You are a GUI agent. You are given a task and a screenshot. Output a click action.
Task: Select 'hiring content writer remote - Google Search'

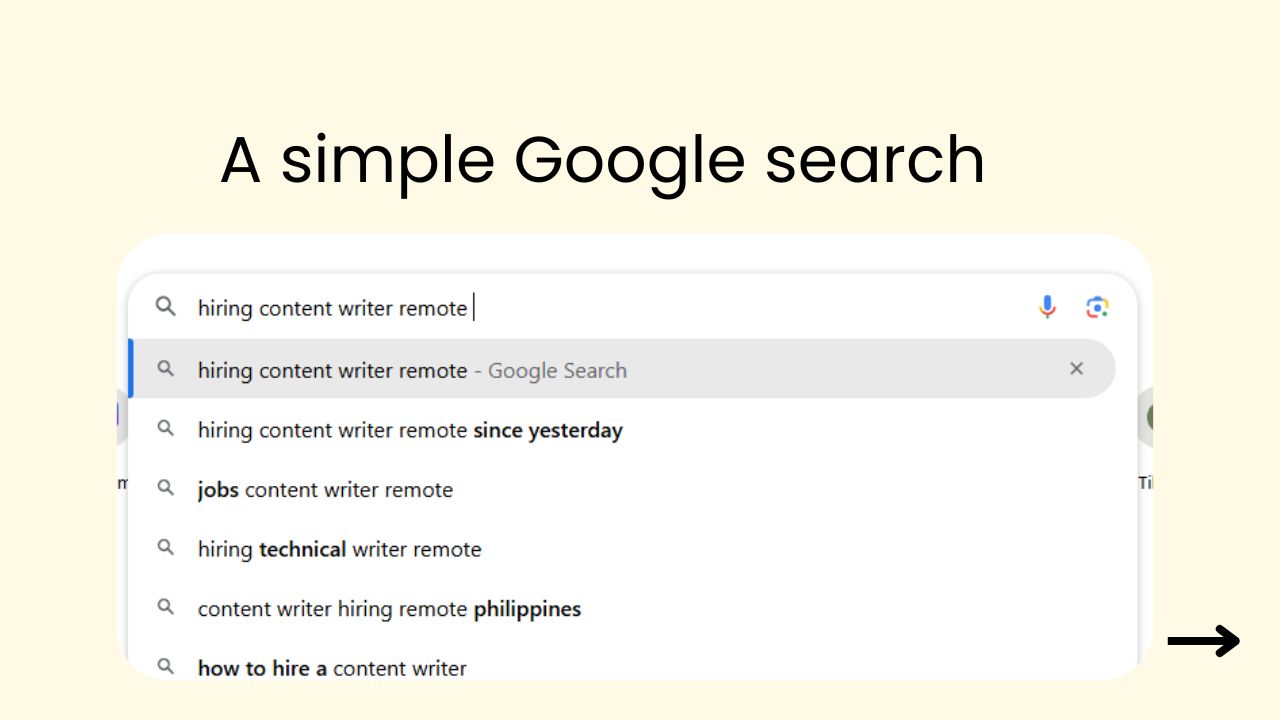tap(412, 371)
